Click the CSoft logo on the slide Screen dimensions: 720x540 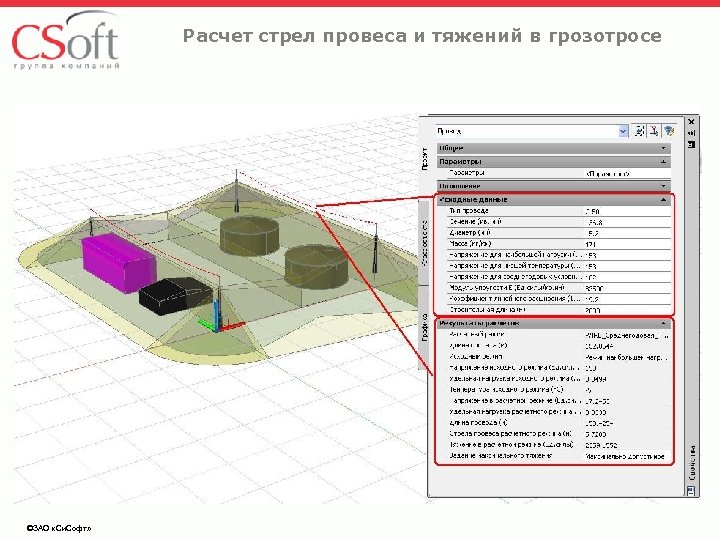coord(66,40)
